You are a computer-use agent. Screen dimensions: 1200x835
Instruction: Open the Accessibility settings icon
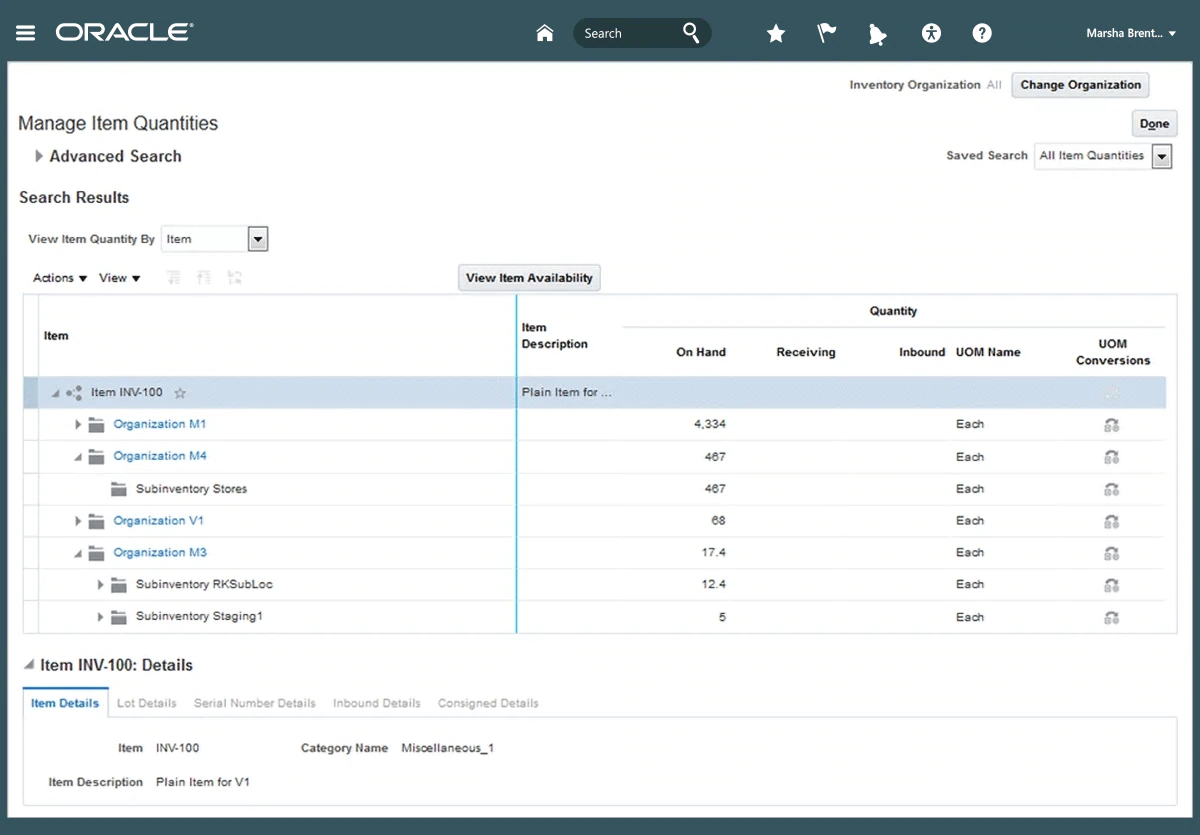(931, 33)
